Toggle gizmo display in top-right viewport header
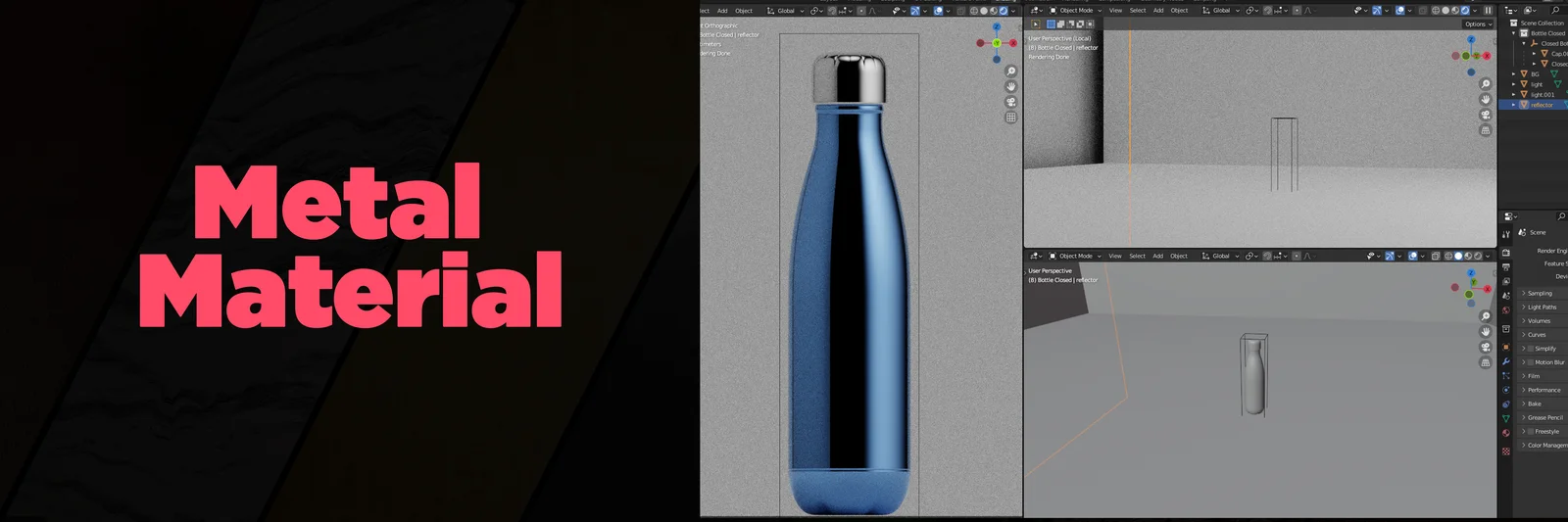 coord(1377,10)
